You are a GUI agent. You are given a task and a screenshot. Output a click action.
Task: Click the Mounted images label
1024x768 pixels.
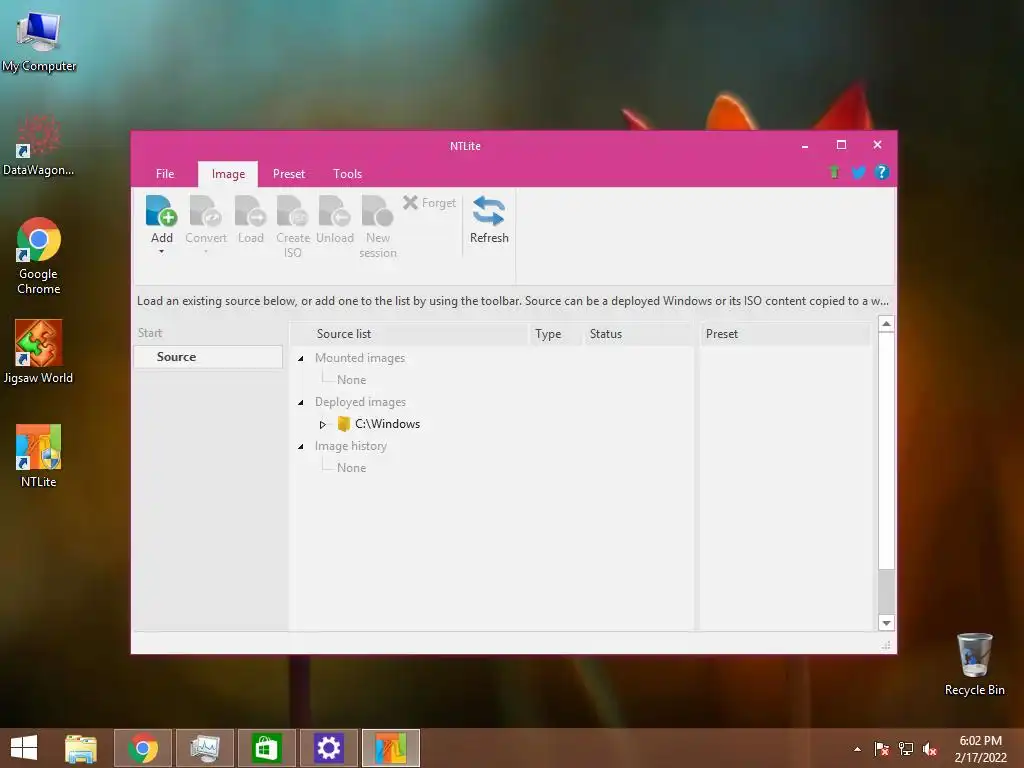coord(360,358)
